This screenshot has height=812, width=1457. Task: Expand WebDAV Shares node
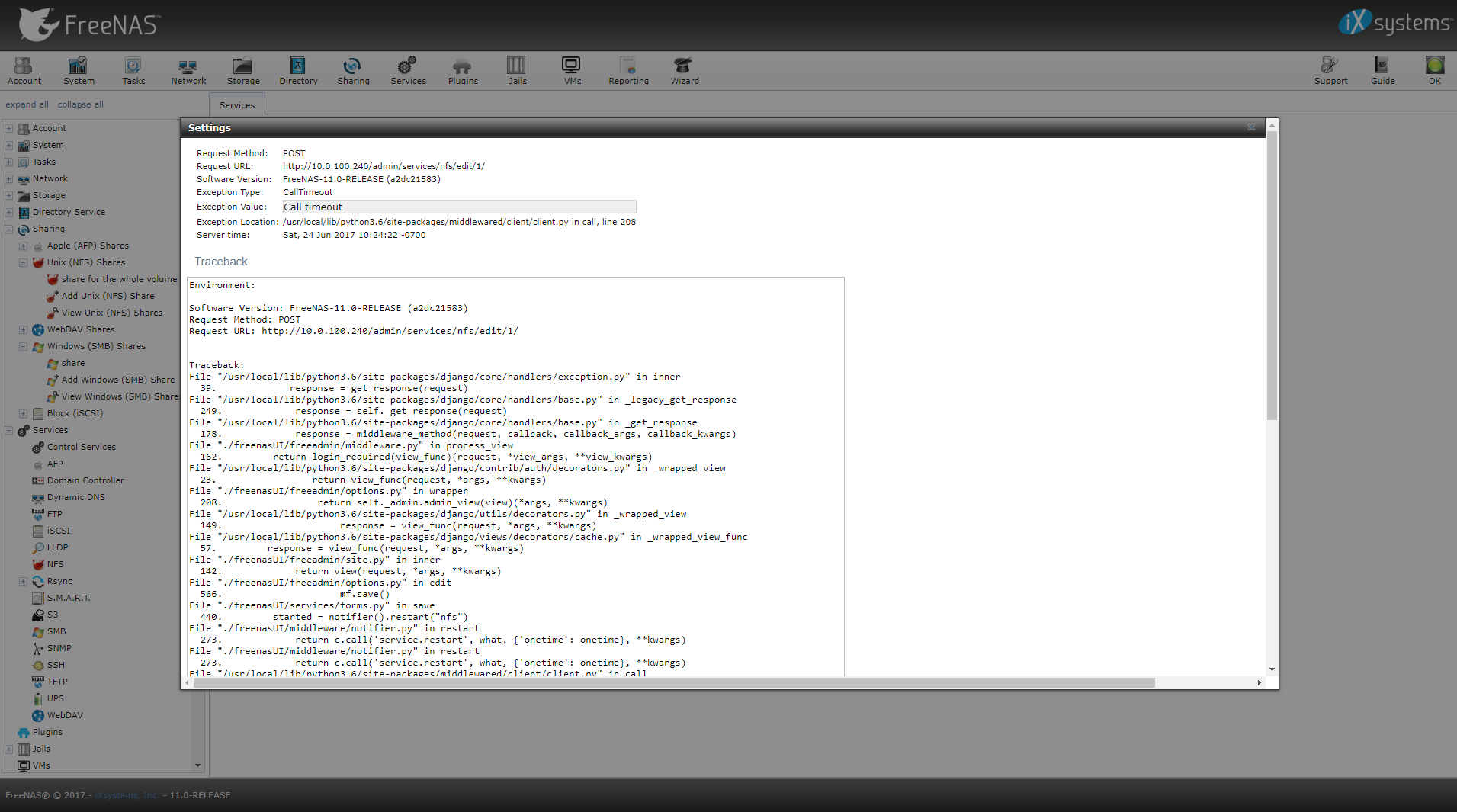coord(23,329)
